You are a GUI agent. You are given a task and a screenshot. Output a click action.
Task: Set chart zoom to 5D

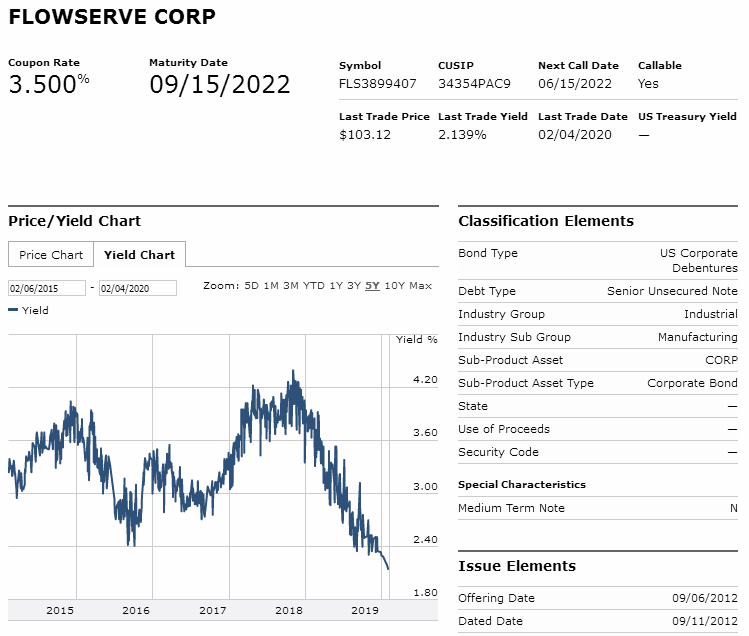251,286
